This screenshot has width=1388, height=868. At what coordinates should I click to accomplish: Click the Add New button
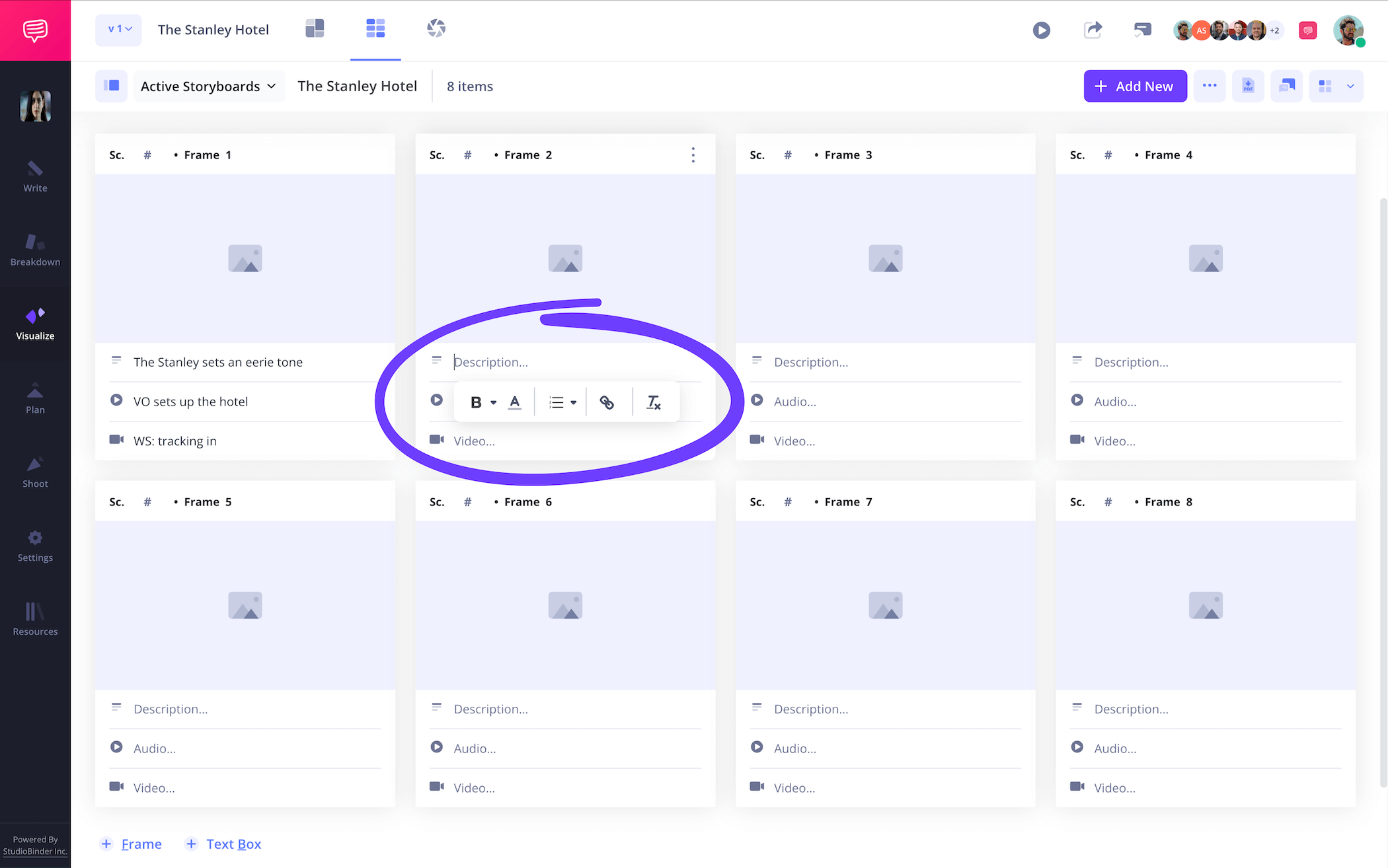1135,87
